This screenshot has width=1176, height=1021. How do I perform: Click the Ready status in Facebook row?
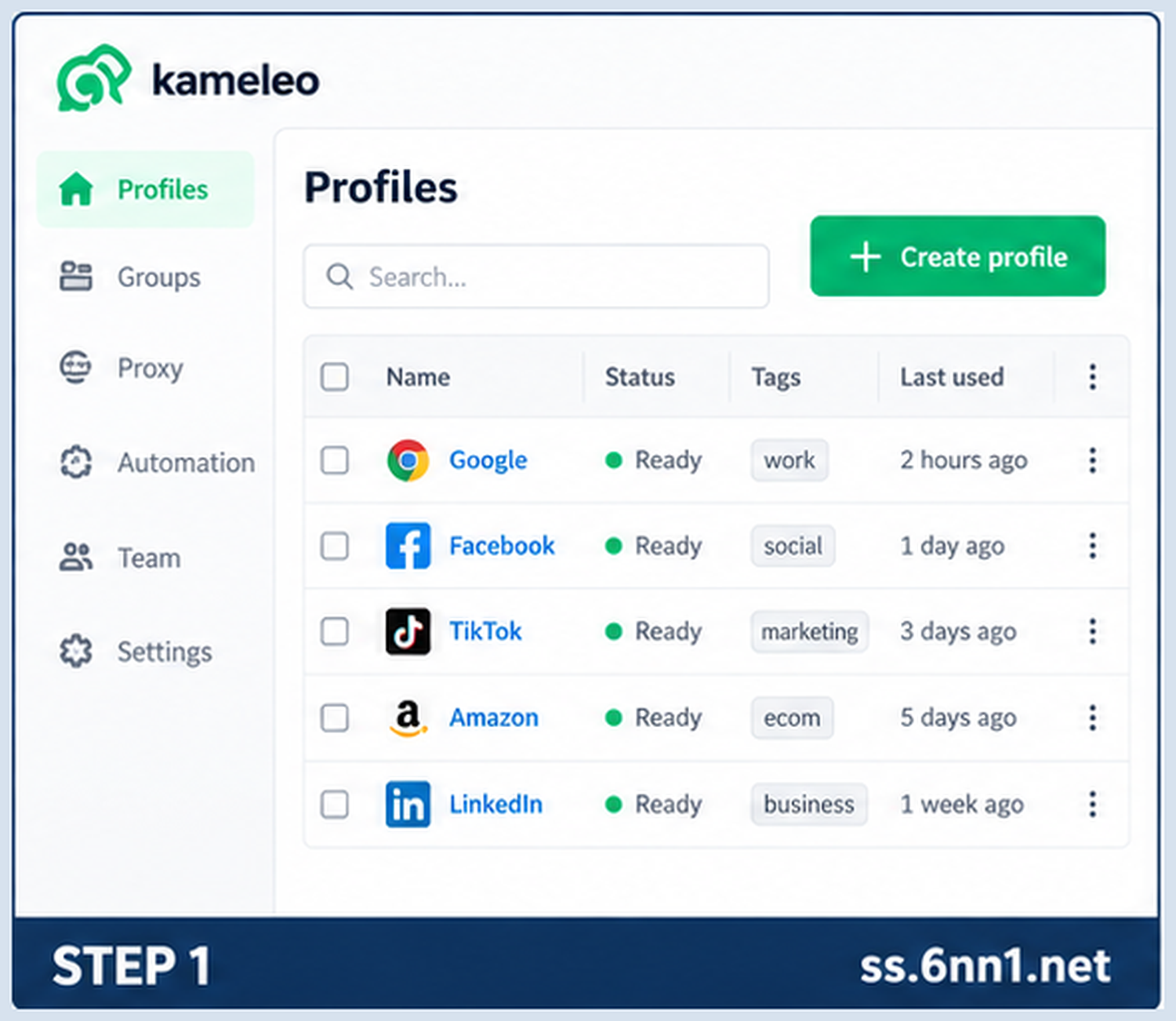tap(654, 546)
